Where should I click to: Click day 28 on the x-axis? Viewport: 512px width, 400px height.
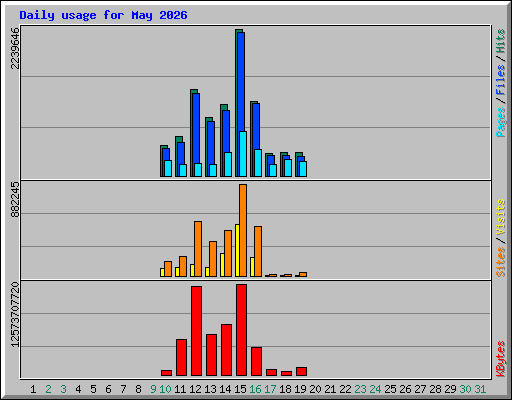(x=435, y=389)
